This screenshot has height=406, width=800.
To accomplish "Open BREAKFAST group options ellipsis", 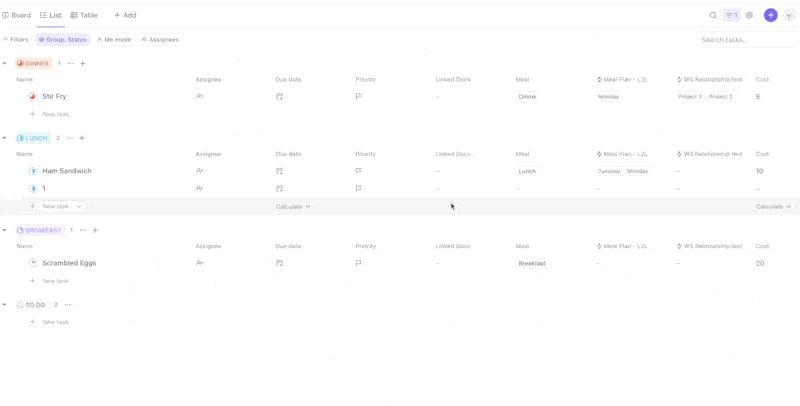I will [x=83, y=231].
